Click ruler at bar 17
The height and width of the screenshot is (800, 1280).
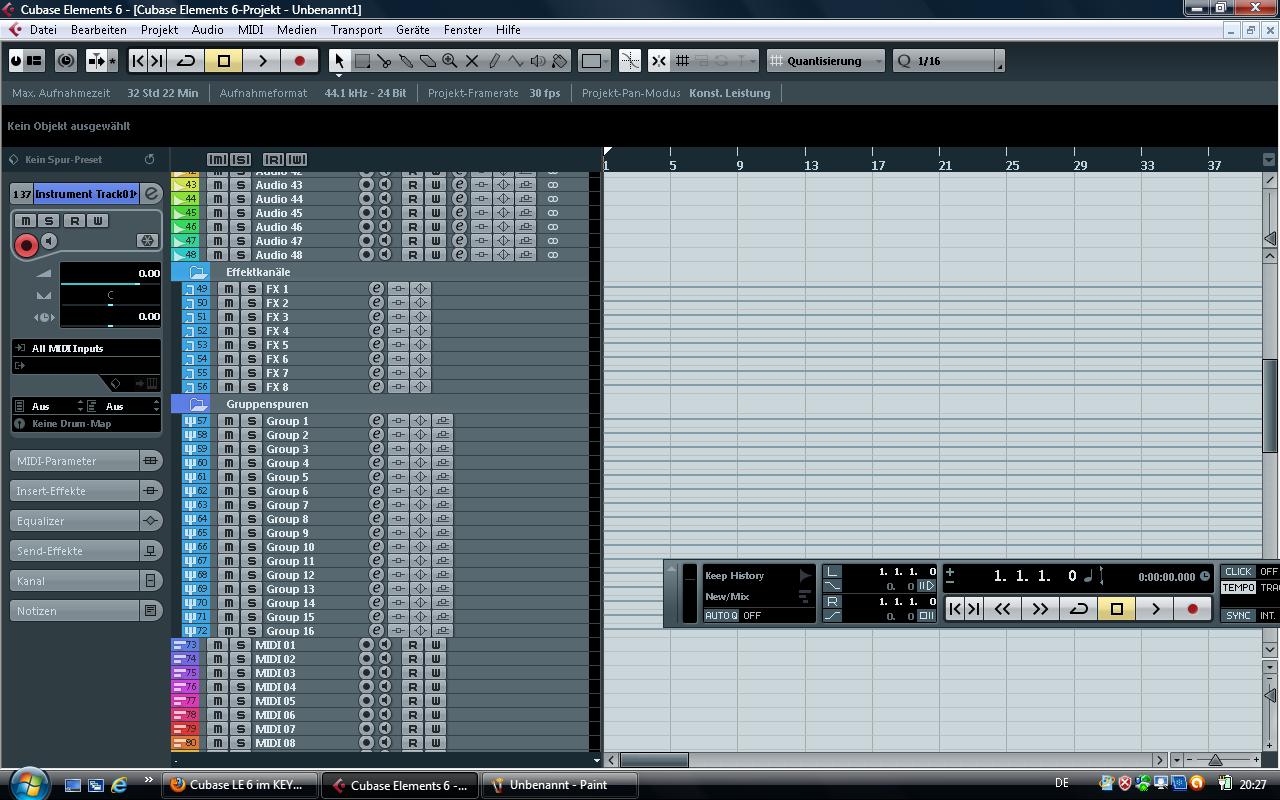coord(878,164)
